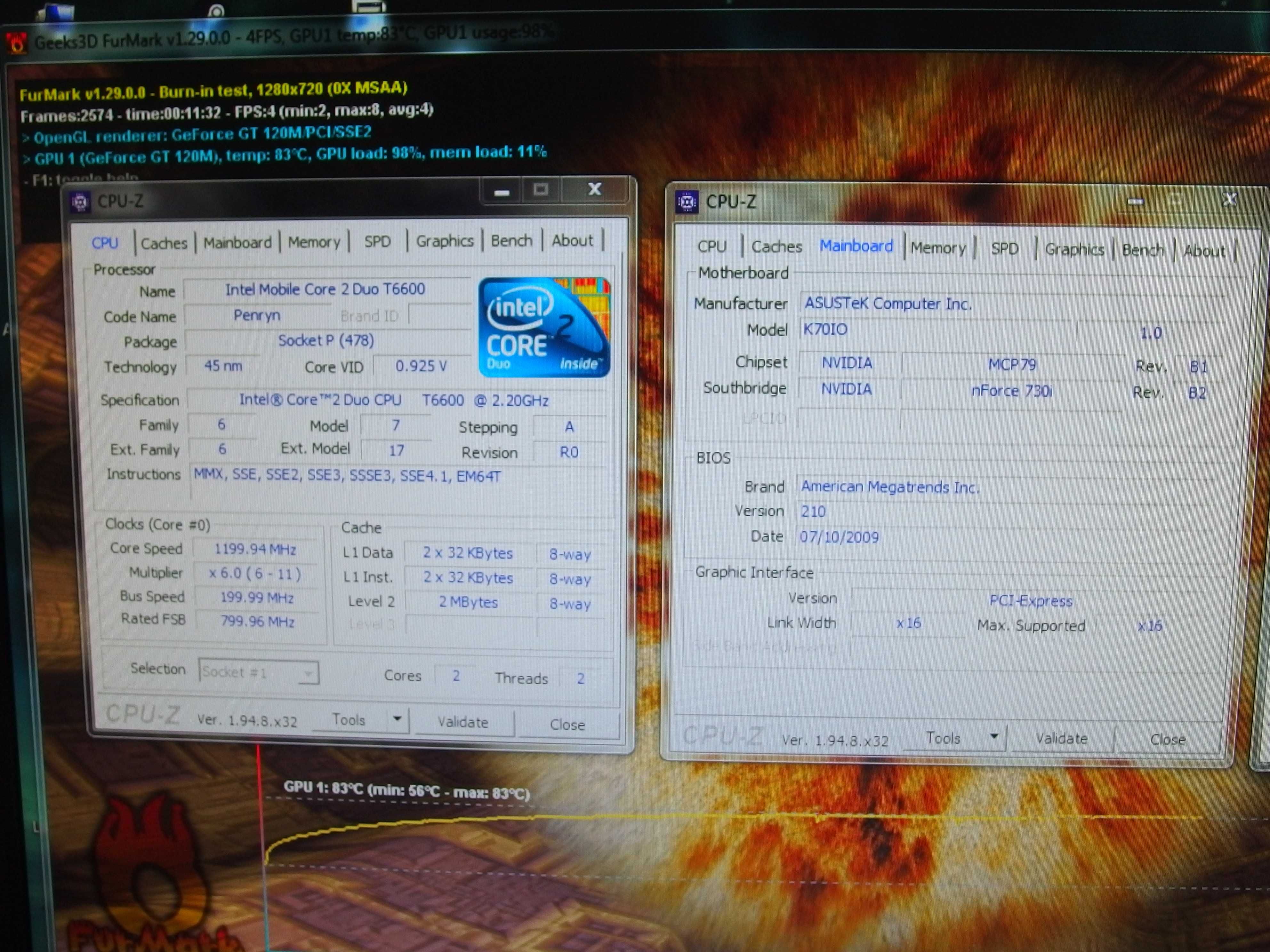Open Mainboard tab in left CPU-Z window
Screen dimensions: 1270x952
coord(237,243)
